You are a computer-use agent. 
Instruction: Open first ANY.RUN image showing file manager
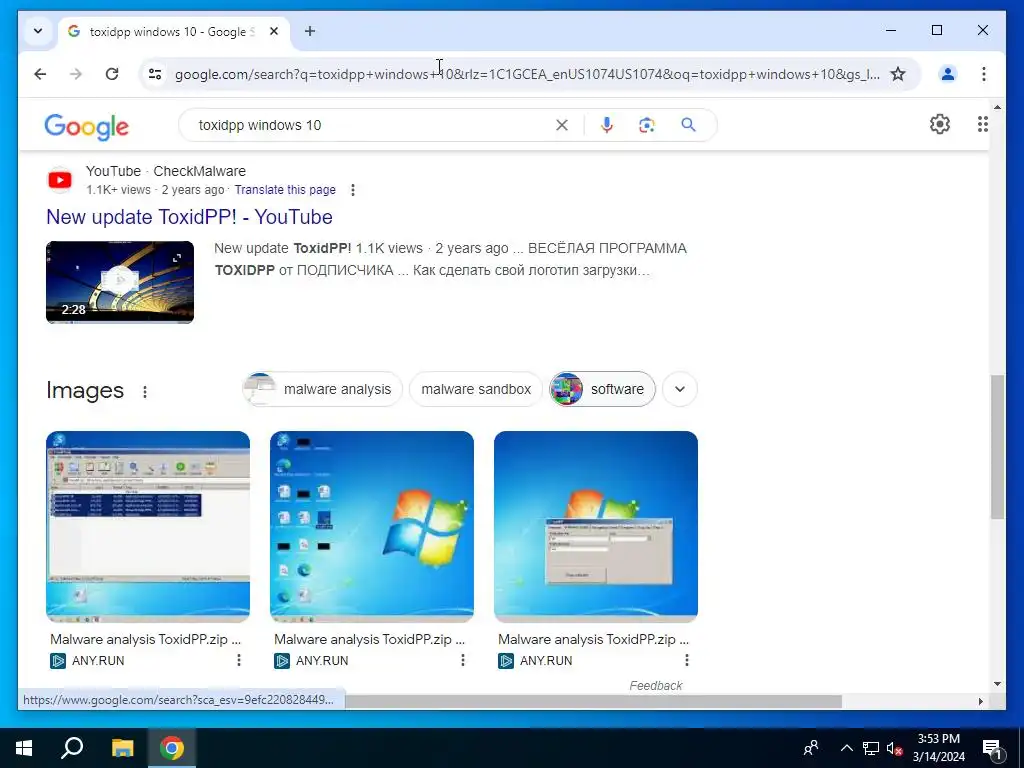coord(148,526)
